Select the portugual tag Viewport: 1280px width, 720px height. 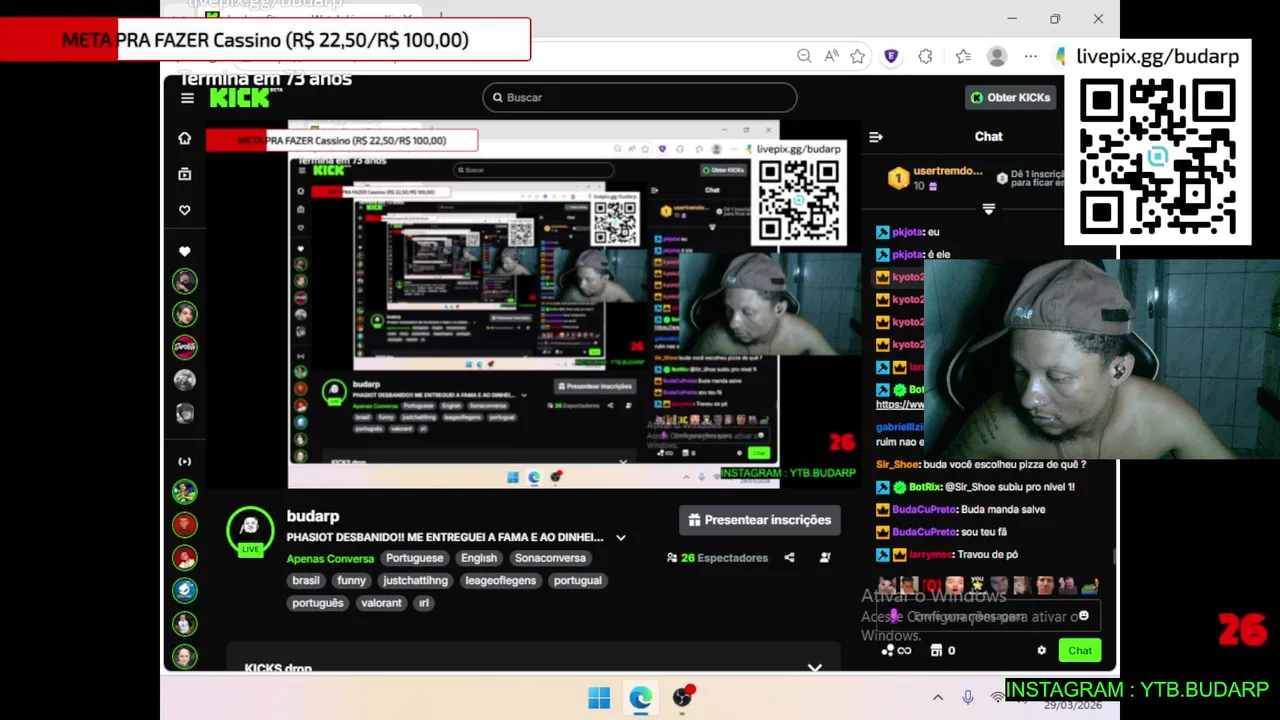coord(578,580)
